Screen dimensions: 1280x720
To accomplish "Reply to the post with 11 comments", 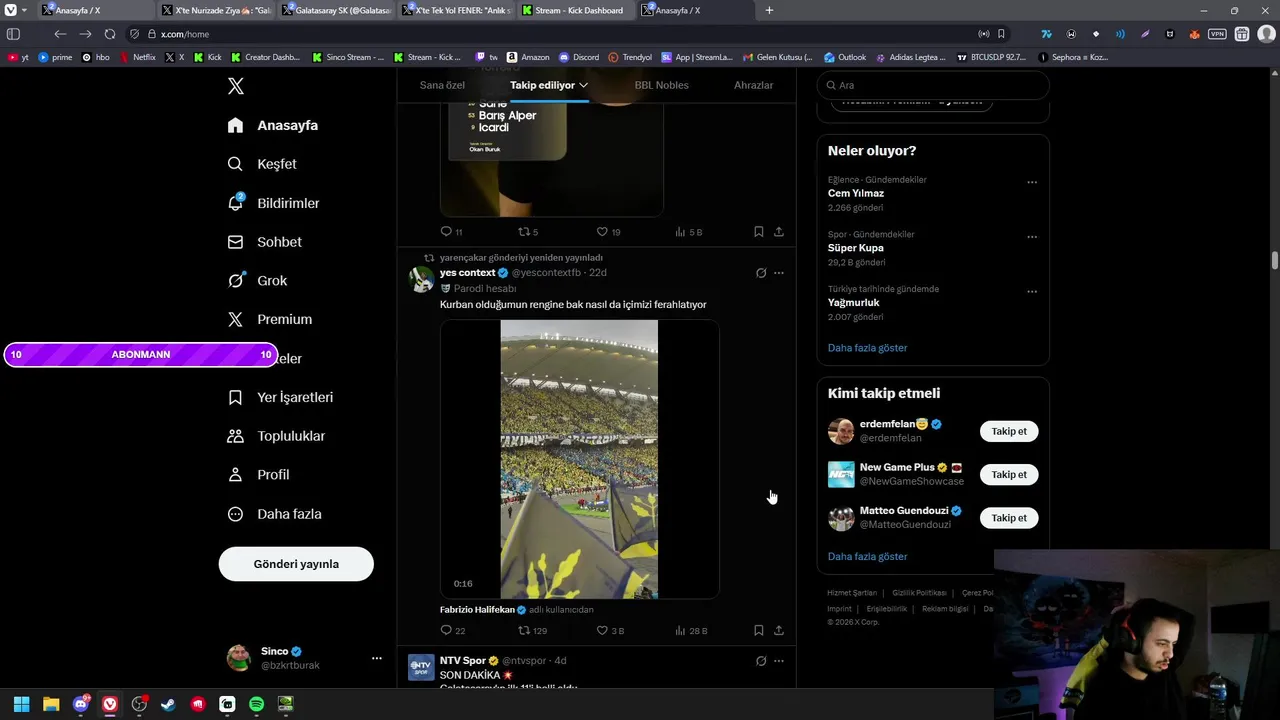I will pos(451,232).
